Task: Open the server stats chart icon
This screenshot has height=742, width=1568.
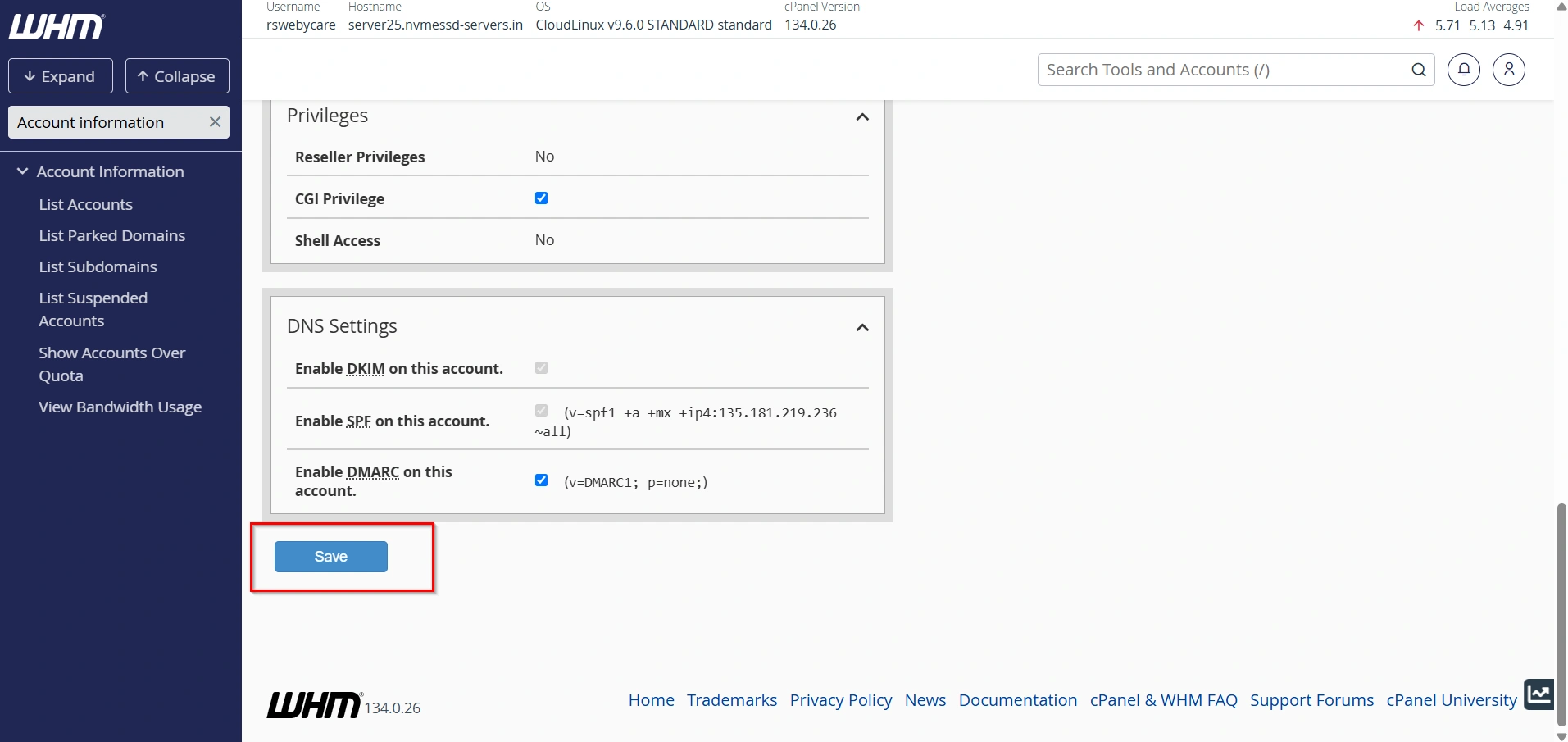Action: (1538, 694)
